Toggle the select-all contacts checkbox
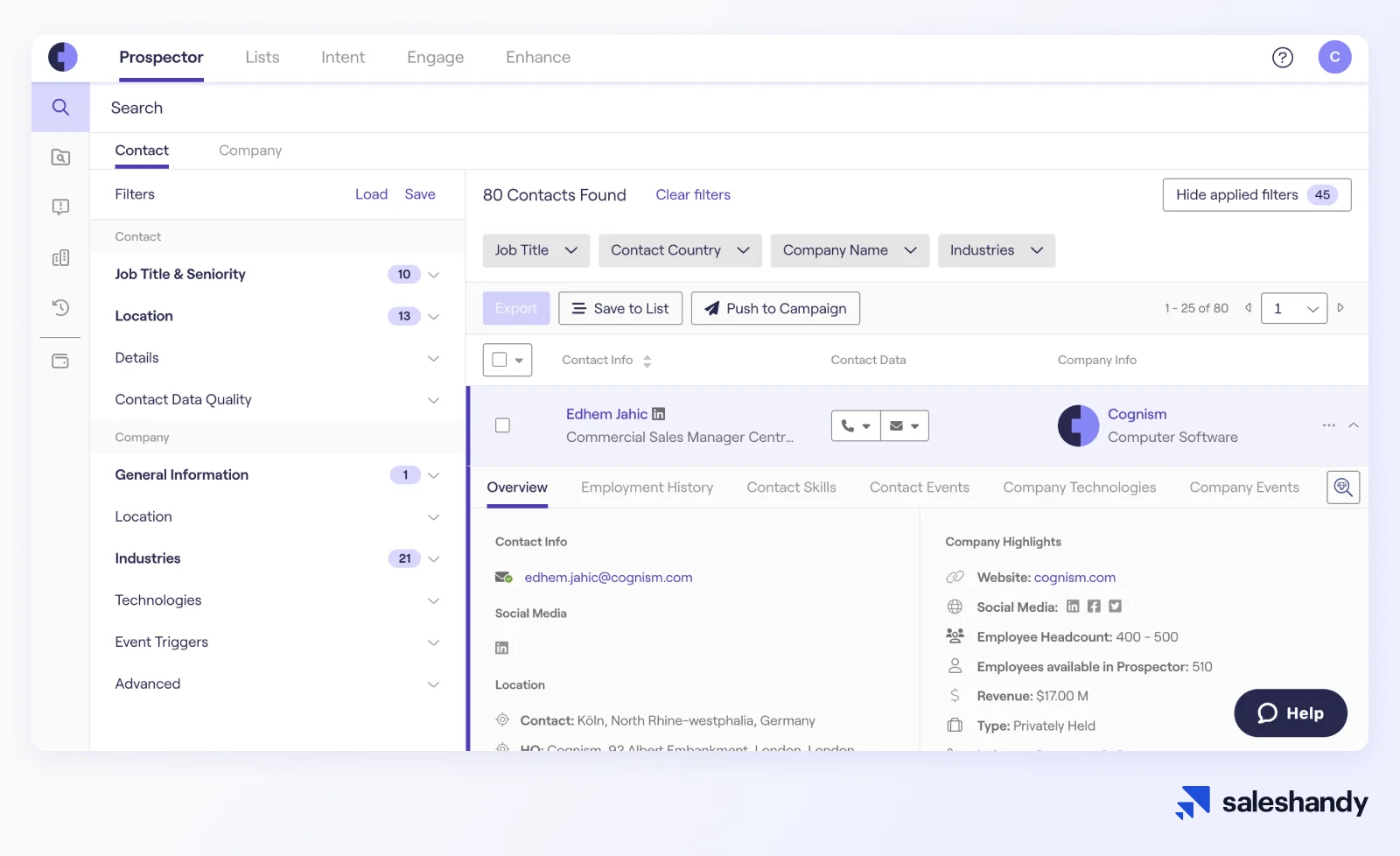1400x856 pixels. point(500,360)
